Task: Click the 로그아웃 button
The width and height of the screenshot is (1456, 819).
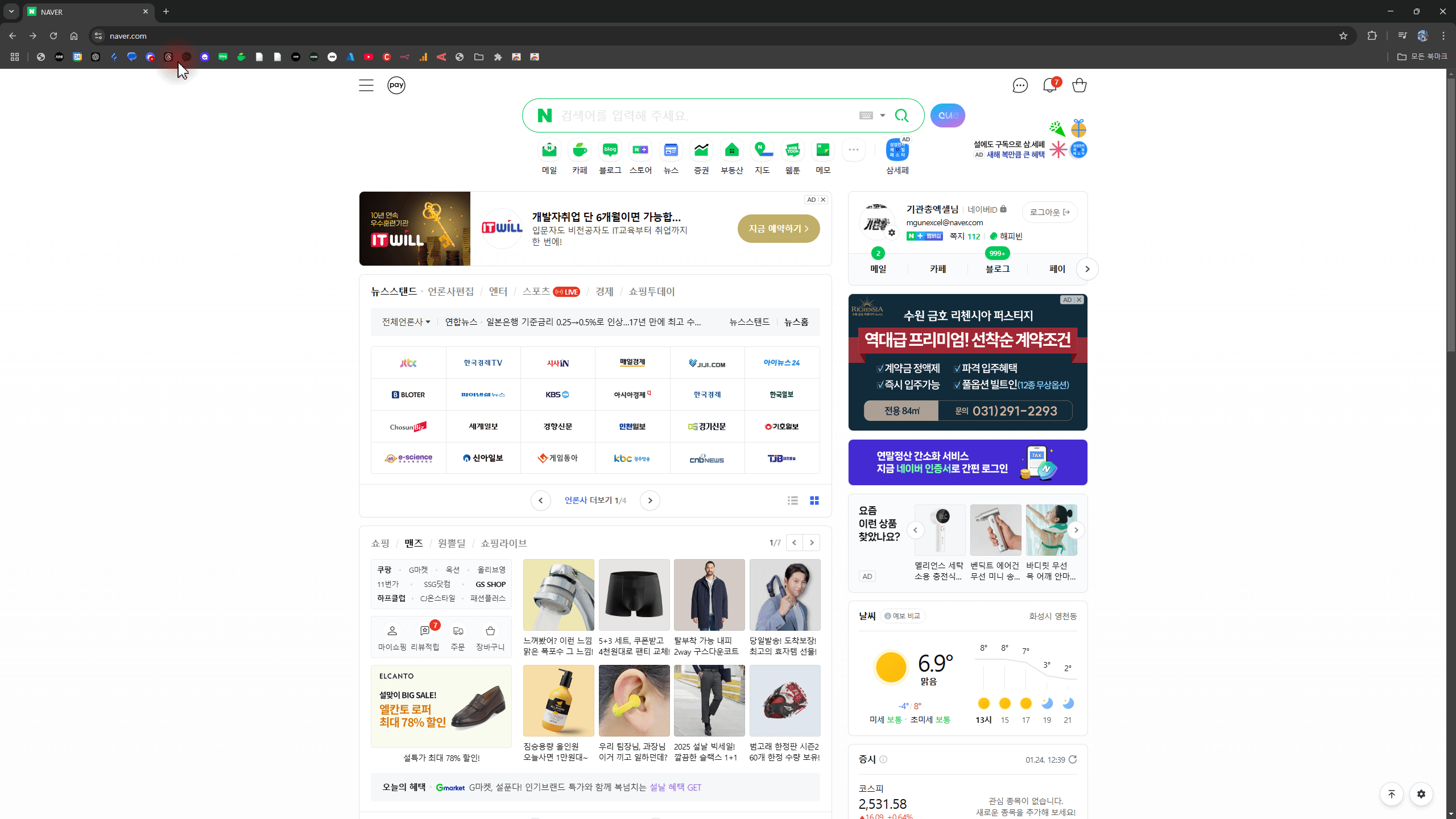Action: click(1049, 212)
